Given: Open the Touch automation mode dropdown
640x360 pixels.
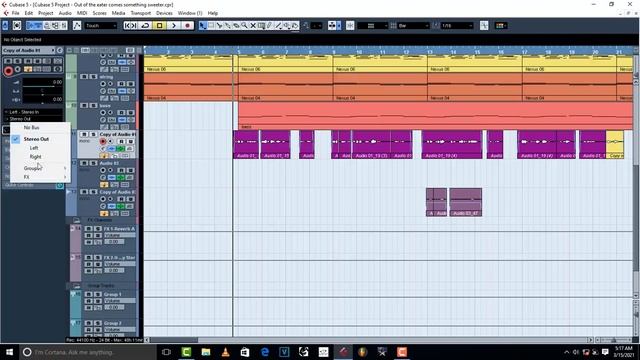Looking at the screenshot, I should (101, 26).
